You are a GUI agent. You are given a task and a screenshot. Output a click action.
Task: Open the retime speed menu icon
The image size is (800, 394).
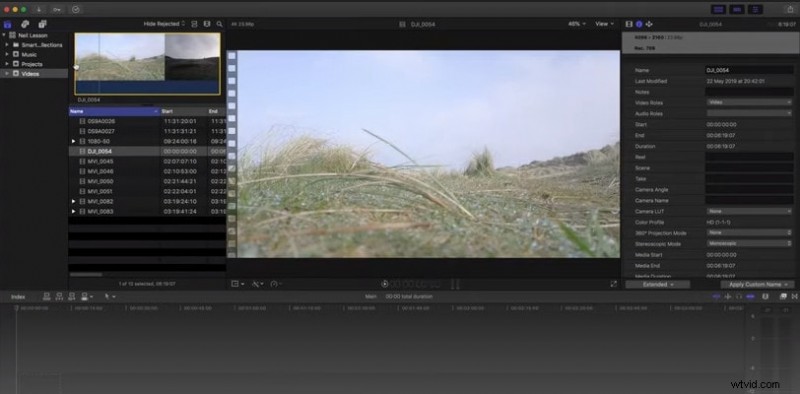click(276, 284)
